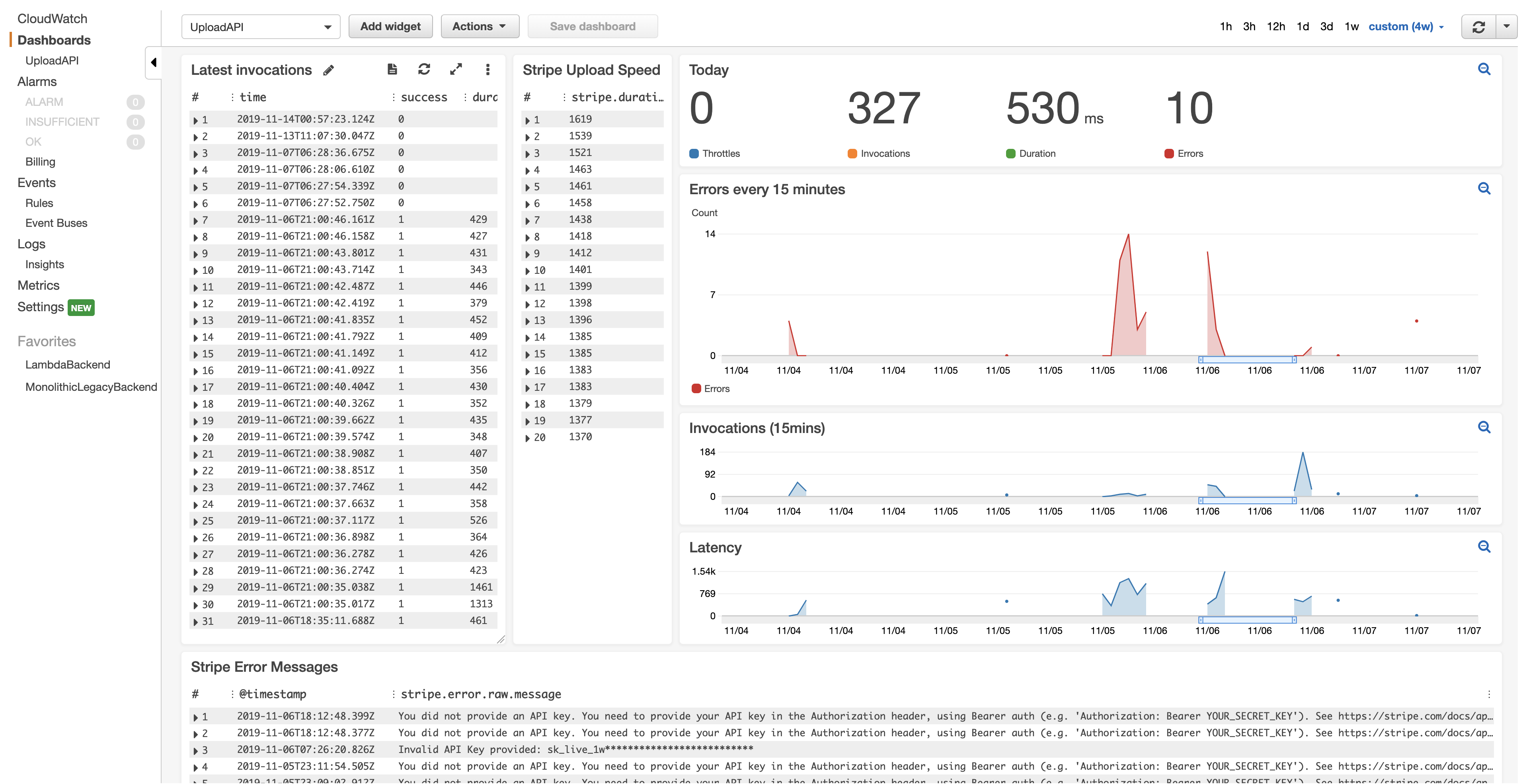
Task: Navigate to Logs Insights in sidebar
Action: [x=44, y=264]
